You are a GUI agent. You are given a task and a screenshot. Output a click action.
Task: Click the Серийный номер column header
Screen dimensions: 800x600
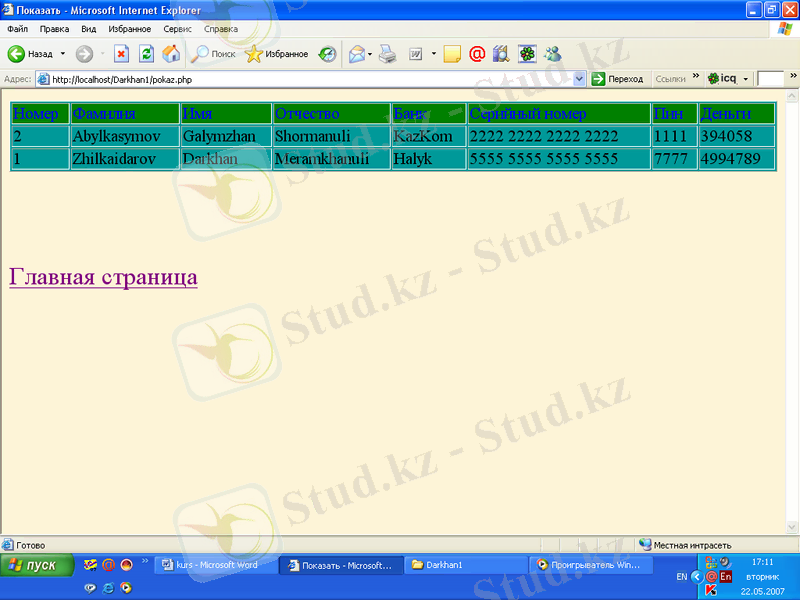[x=559, y=114]
